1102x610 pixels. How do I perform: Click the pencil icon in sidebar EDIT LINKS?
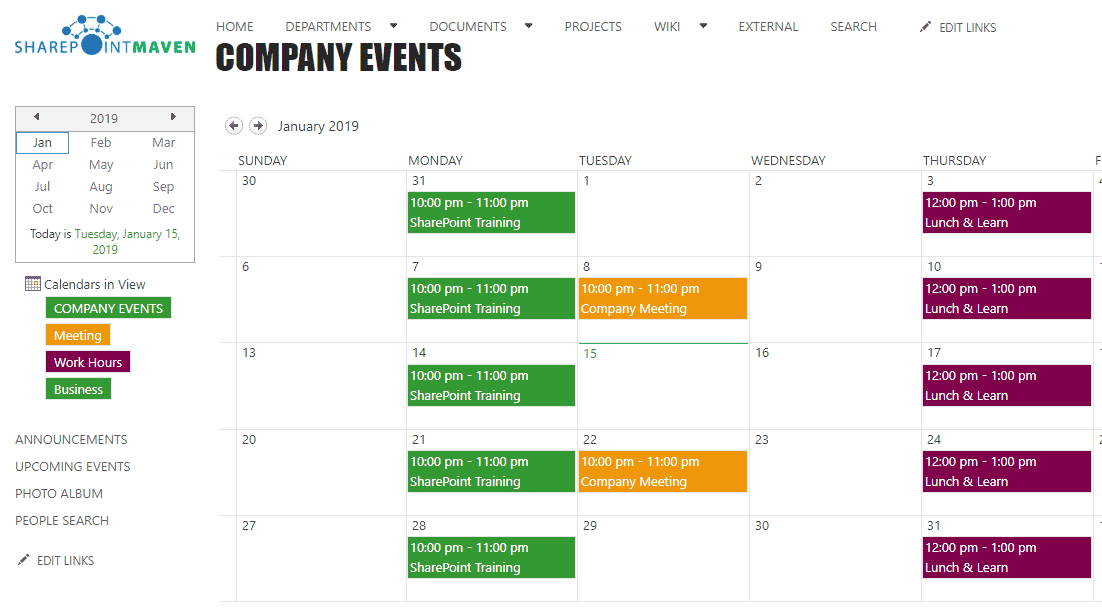click(23, 559)
